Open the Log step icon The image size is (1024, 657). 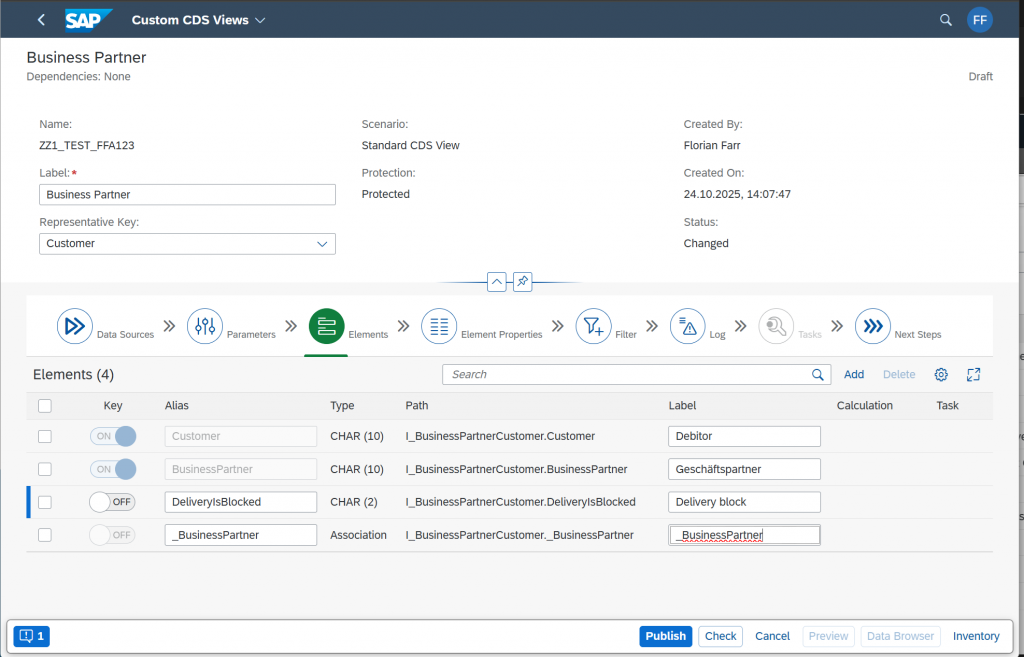click(x=687, y=326)
